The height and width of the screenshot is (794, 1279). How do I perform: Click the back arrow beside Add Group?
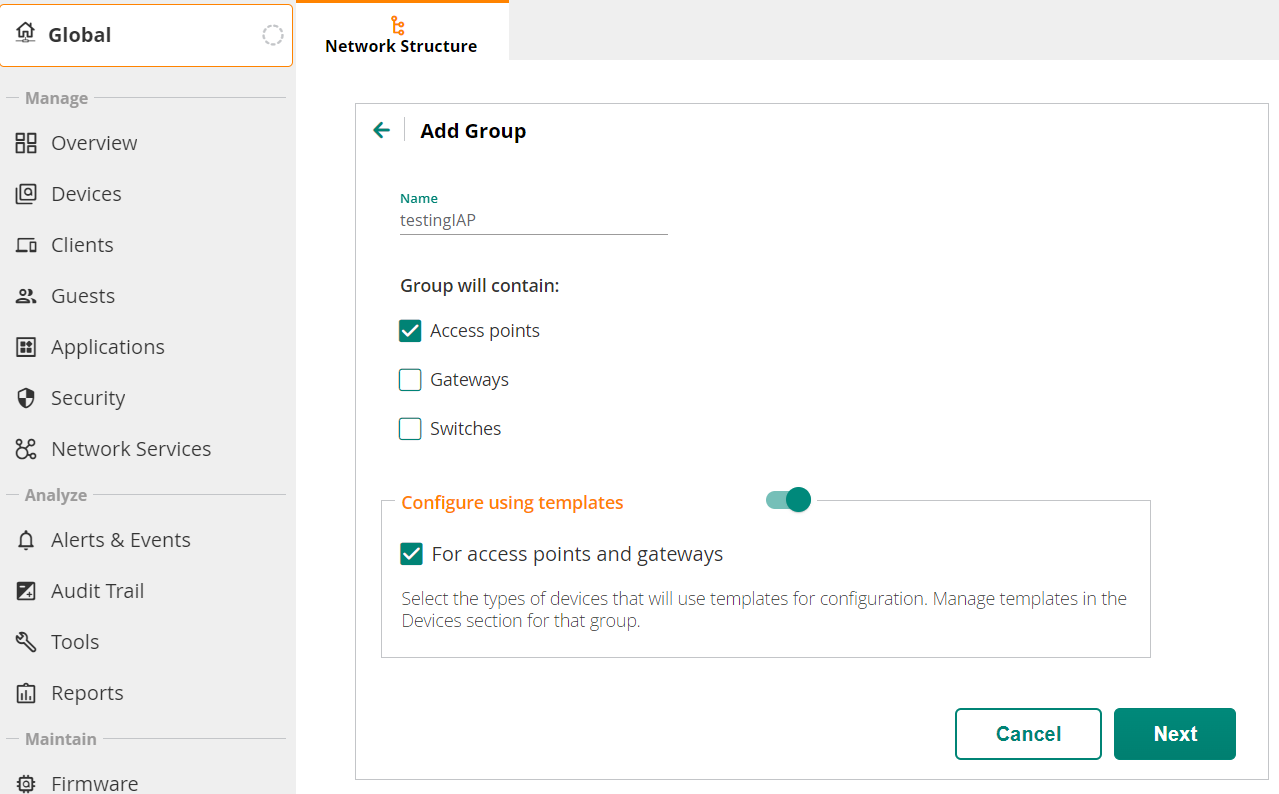[x=381, y=130]
